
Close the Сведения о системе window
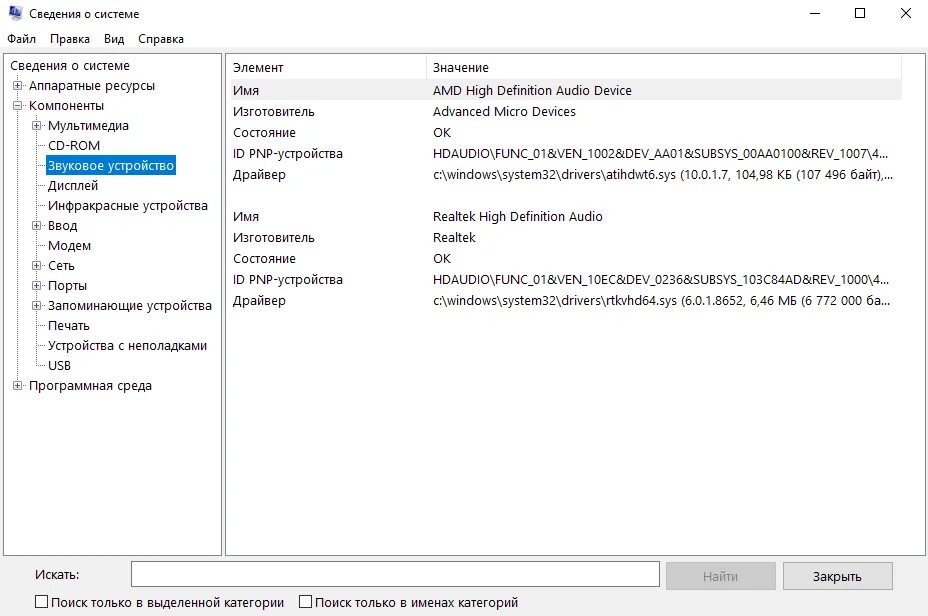906,13
